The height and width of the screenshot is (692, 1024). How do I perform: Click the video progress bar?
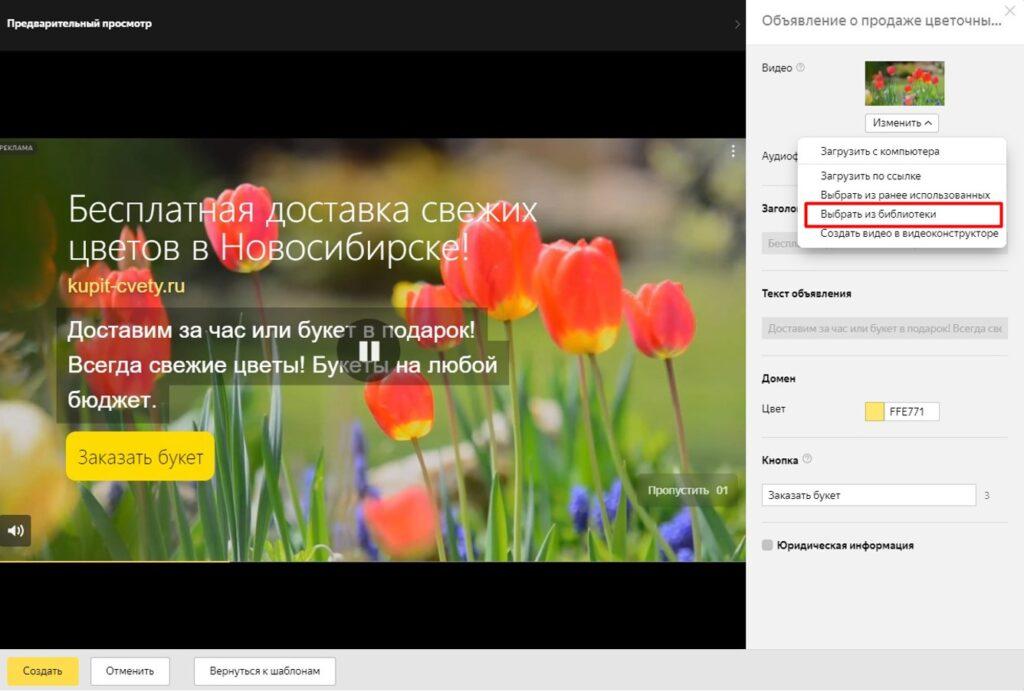click(372, 561)
